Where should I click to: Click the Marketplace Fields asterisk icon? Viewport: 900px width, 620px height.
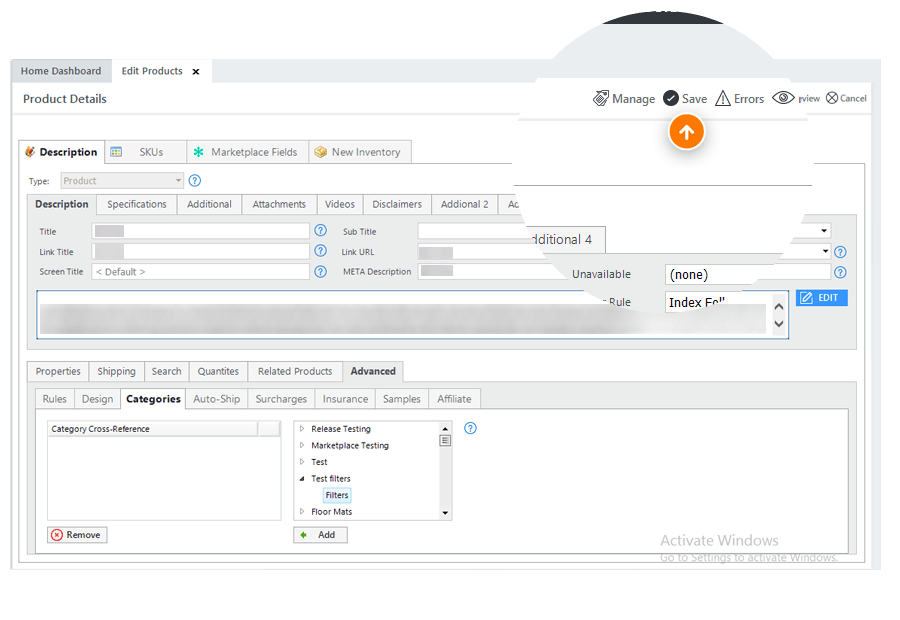(199, 152)
